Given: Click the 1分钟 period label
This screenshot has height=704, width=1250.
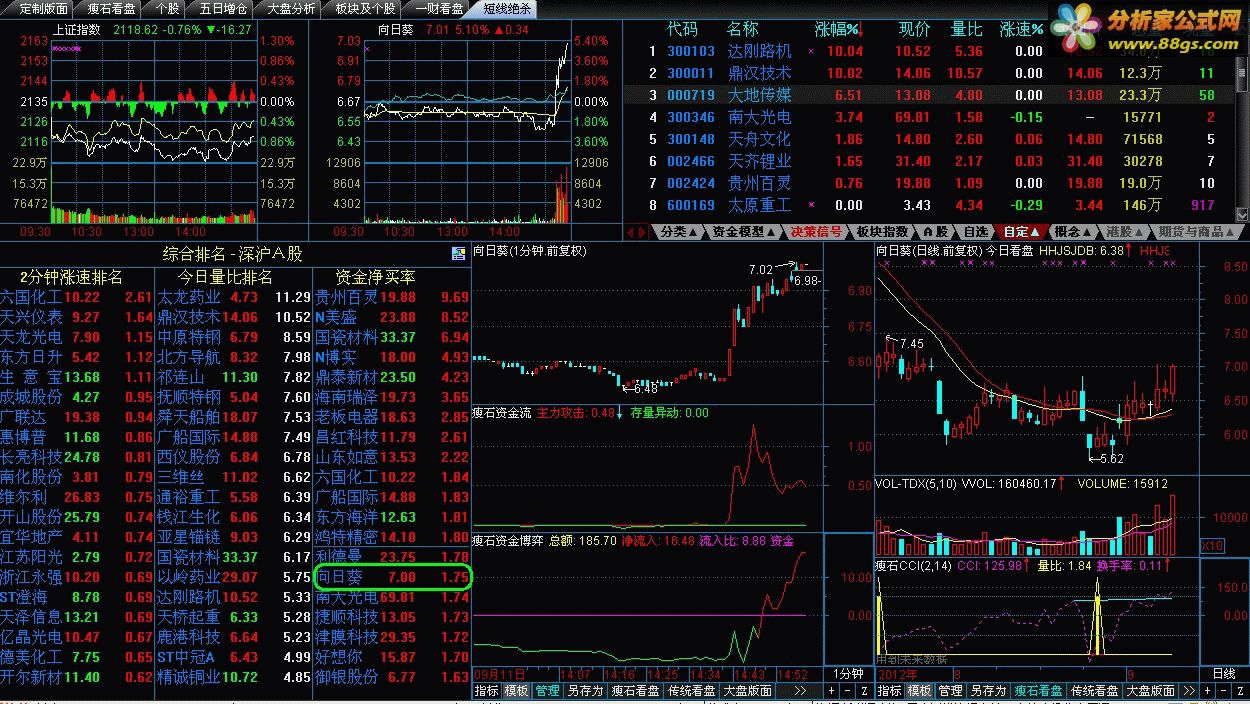Looking at the screenshot, I should (847, 674).
